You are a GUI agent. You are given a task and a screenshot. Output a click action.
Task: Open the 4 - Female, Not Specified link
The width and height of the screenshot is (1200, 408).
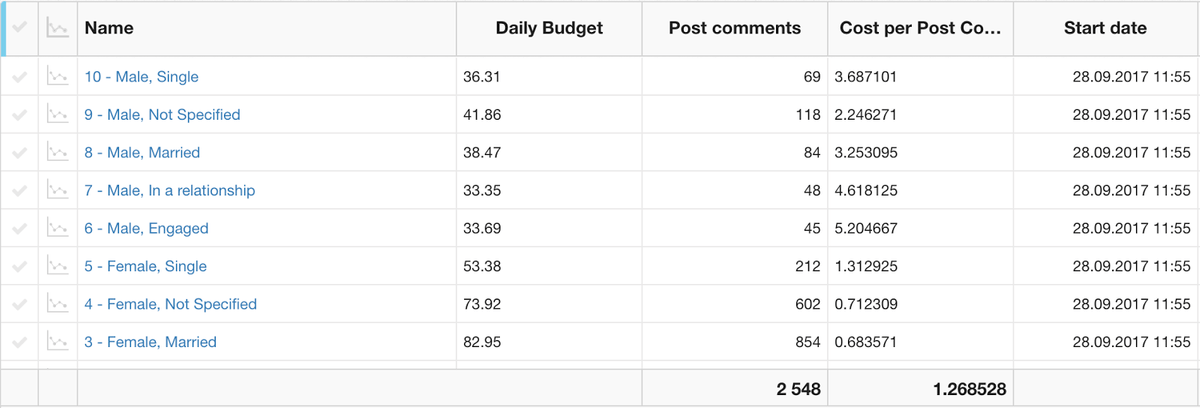pos(171,304)
